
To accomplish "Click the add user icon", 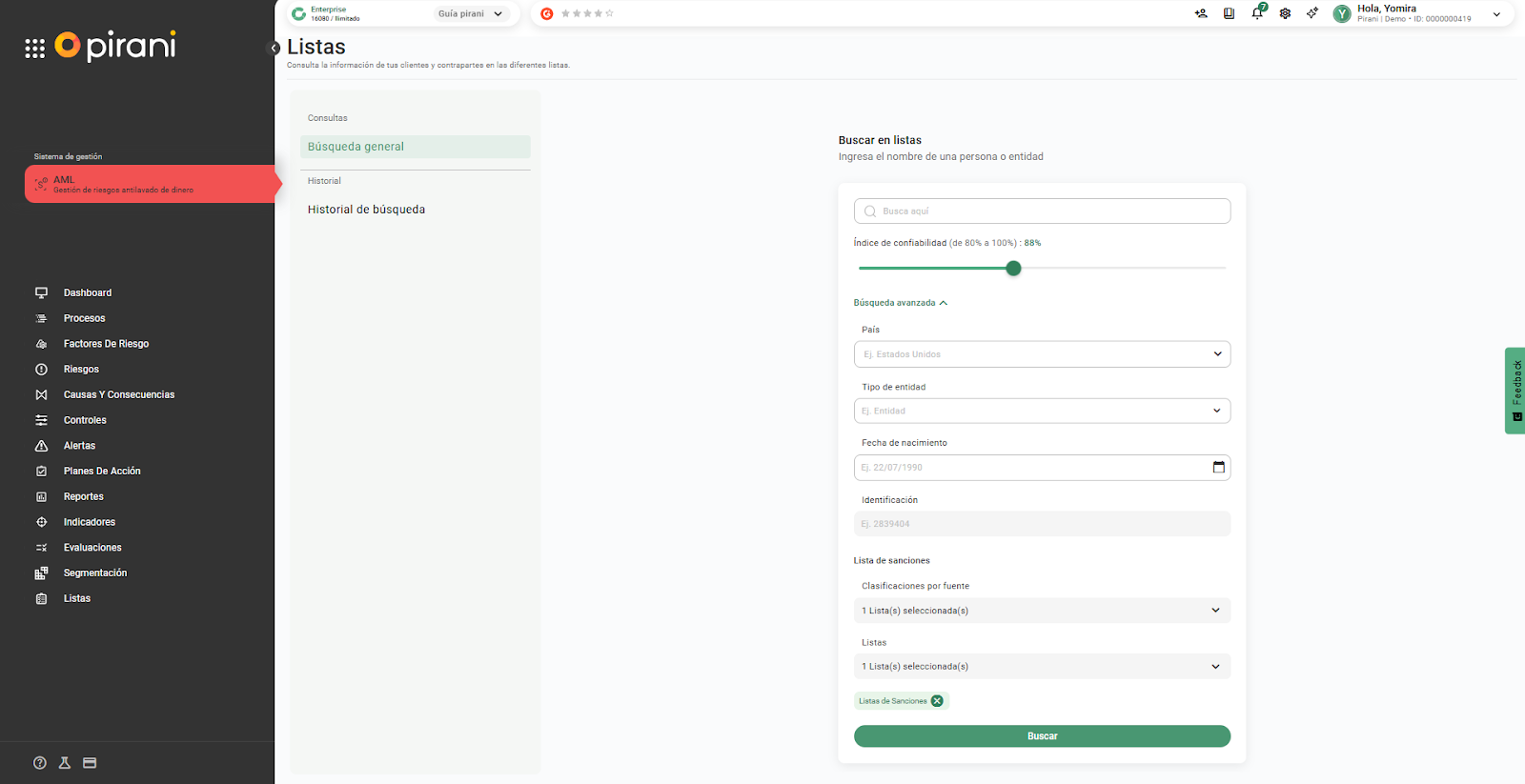I will pos(1201,13).
